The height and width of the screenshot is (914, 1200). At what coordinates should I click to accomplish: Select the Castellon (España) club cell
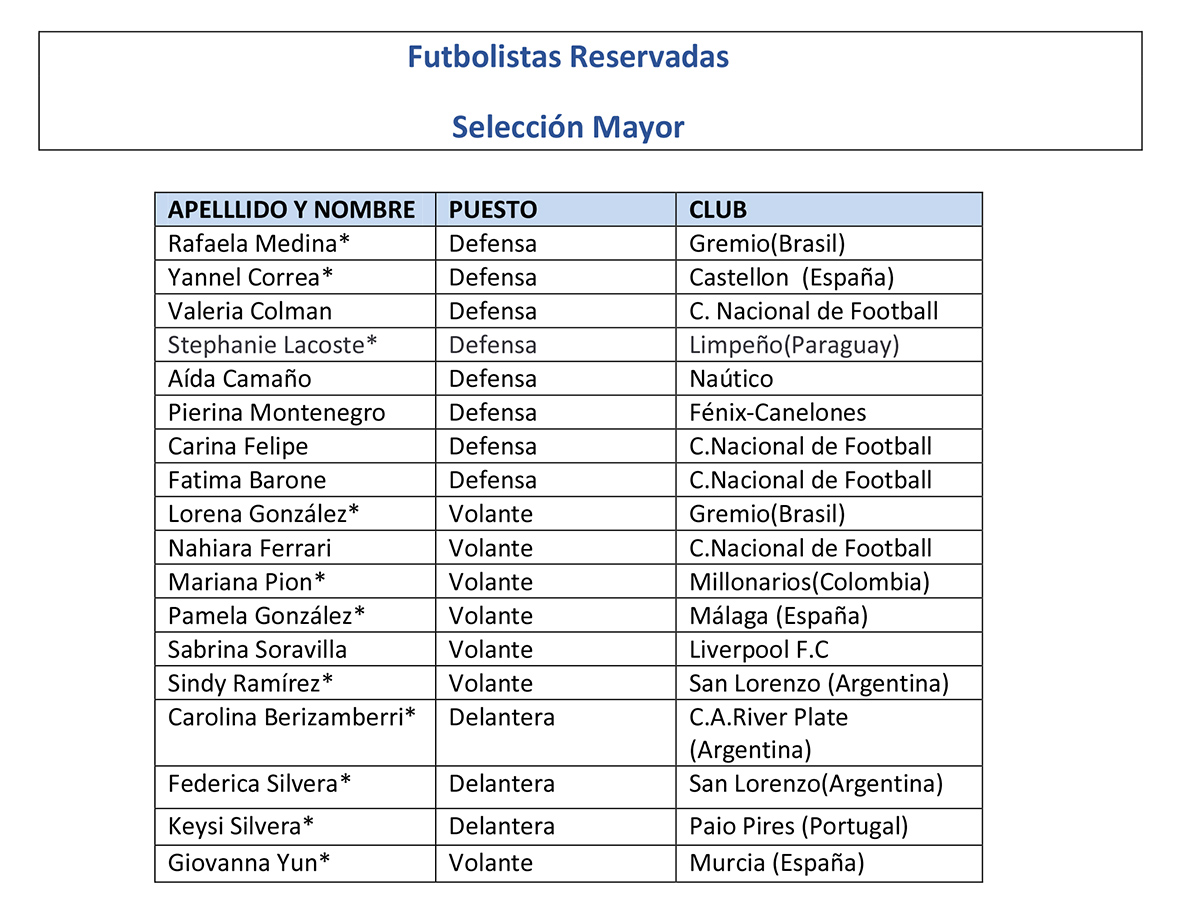click(829, 277)
